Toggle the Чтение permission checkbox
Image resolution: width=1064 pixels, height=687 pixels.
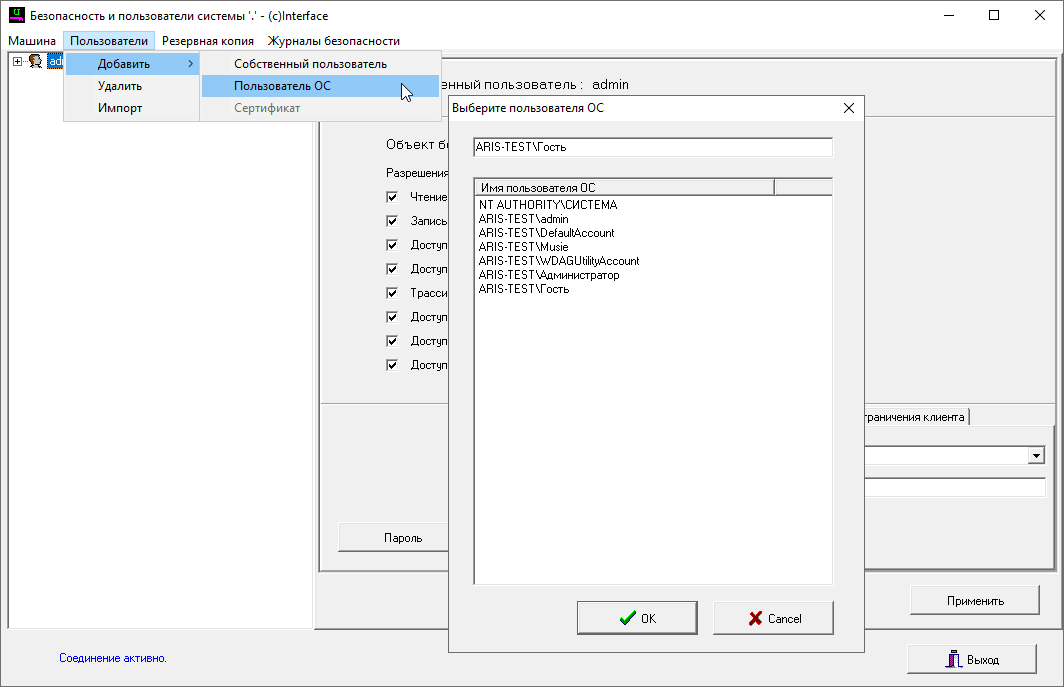click(392, 197)
